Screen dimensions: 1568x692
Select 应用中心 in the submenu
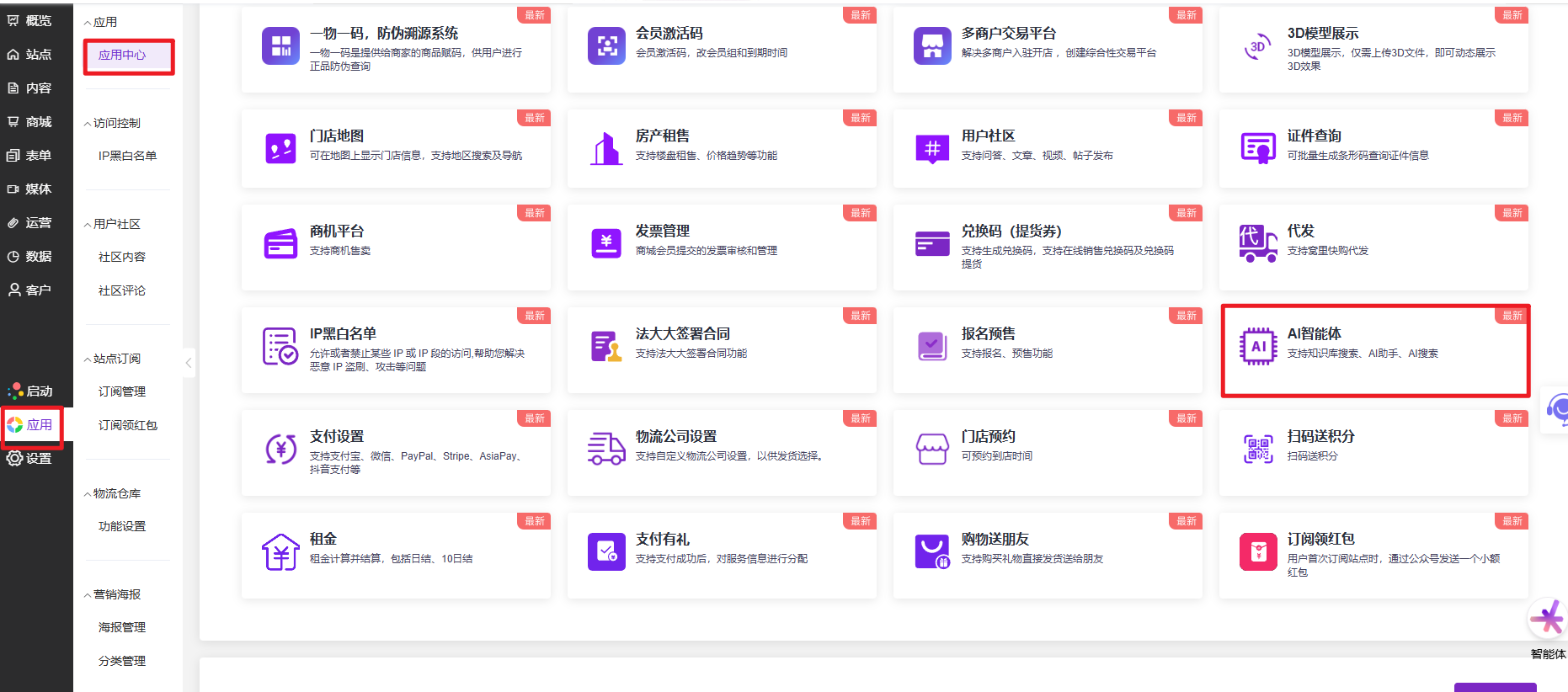pos(122,56)
